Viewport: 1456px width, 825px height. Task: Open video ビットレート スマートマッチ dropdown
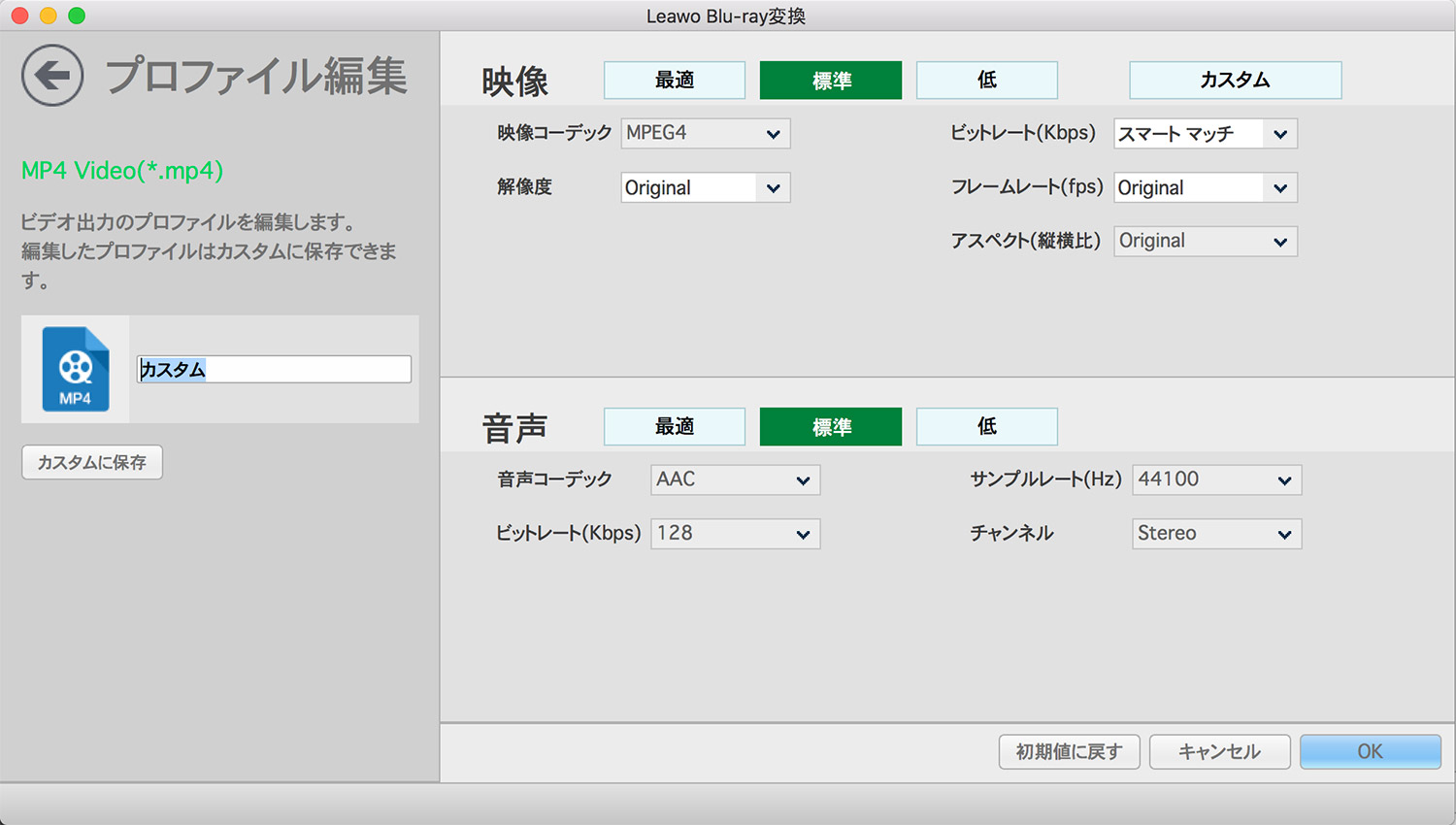point(1205,134)
